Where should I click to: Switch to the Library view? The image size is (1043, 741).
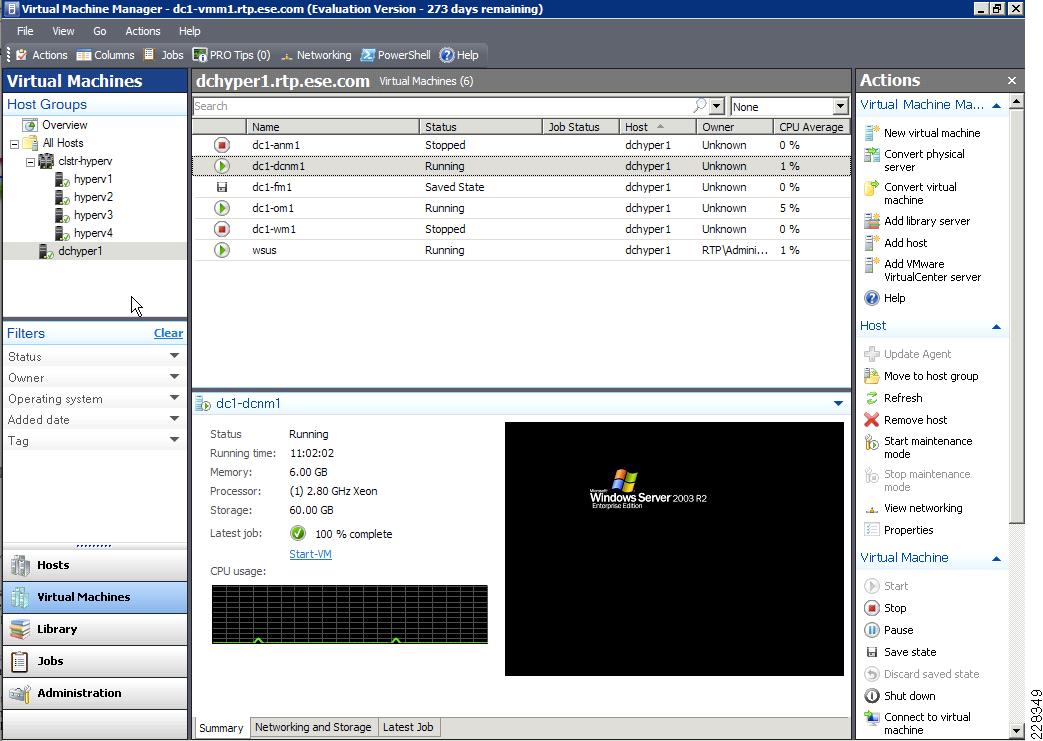[x=95, y=629]
